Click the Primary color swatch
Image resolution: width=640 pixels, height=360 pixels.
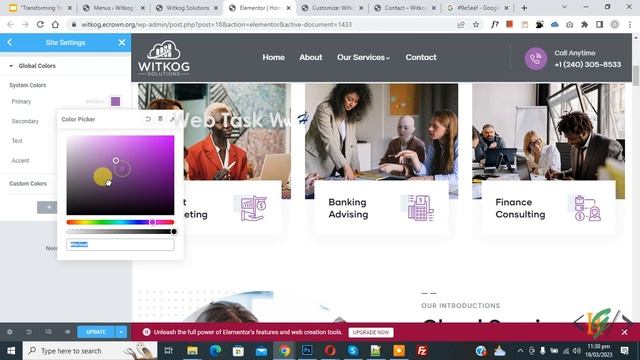(x=116, y=101)
